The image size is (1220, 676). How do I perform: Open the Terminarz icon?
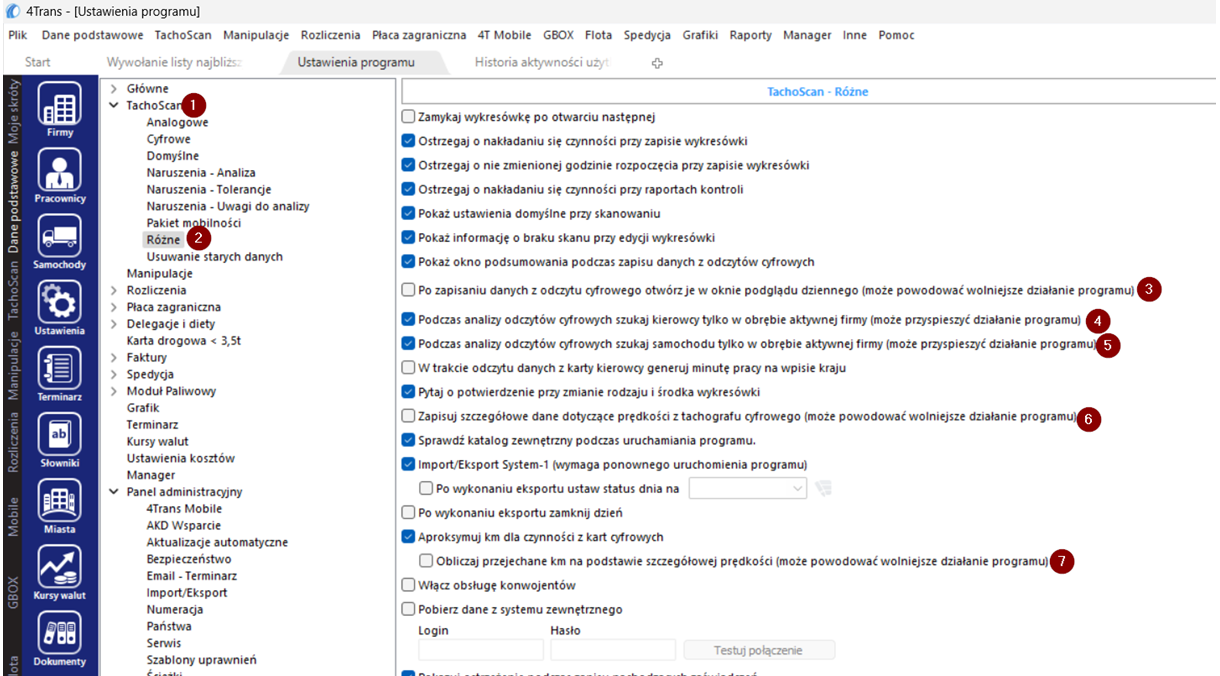point(59,371)
